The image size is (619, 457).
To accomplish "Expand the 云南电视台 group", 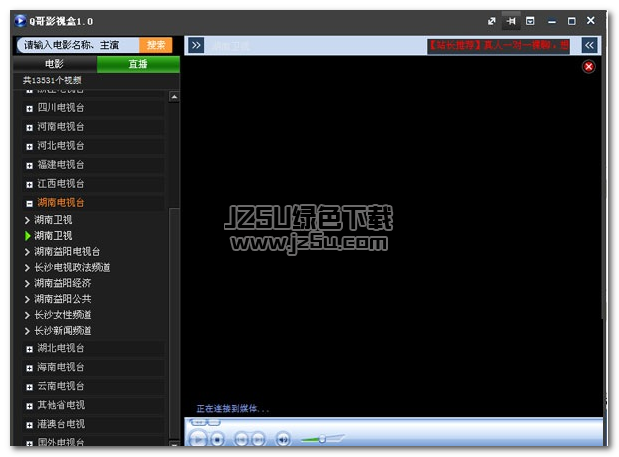I will tap(29, 387).
